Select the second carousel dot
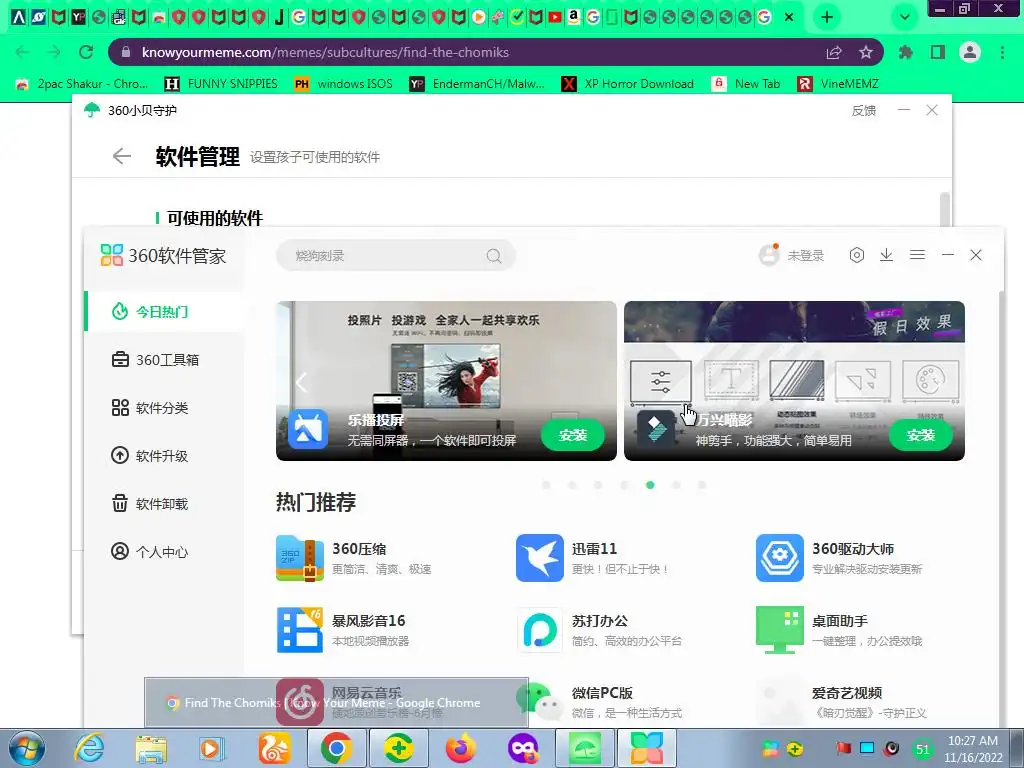Image resolution: width=1024 pixels, height=768 pixels. (x=572, y=485)
